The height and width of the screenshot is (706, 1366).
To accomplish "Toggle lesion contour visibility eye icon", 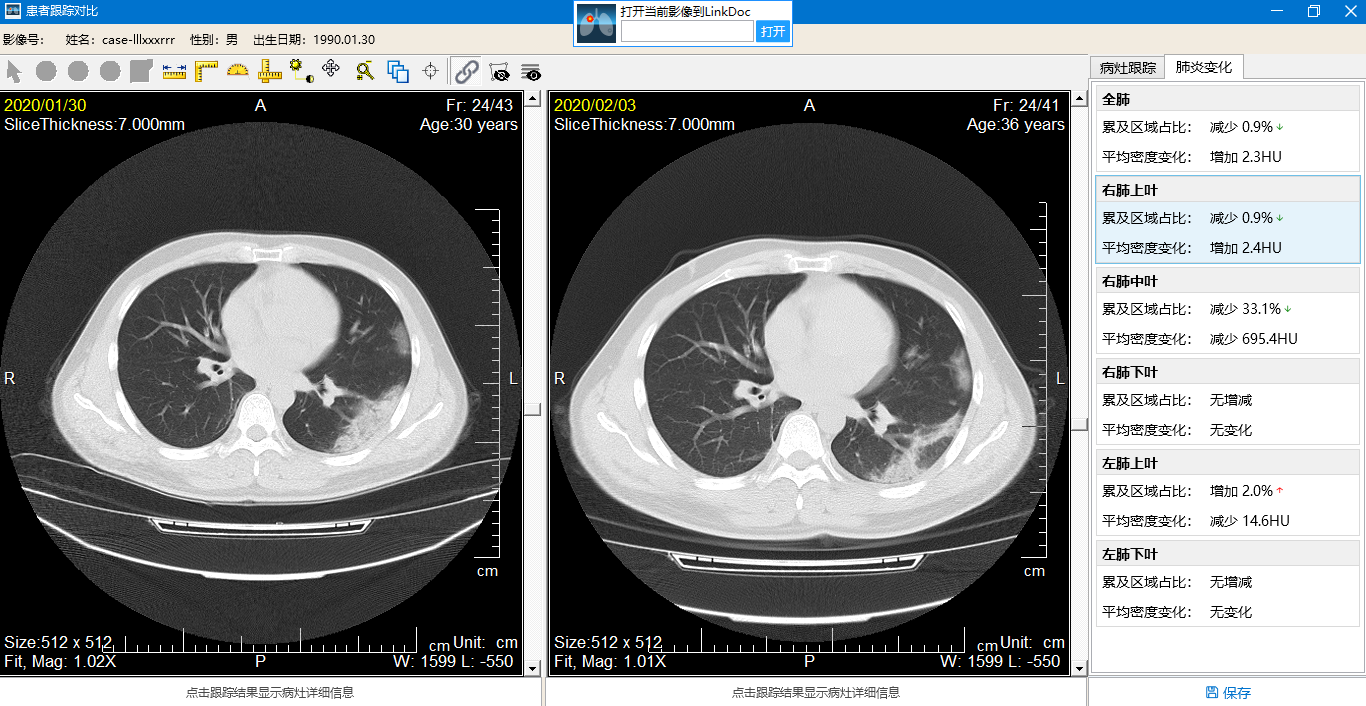I will click(x=500, y=72).
